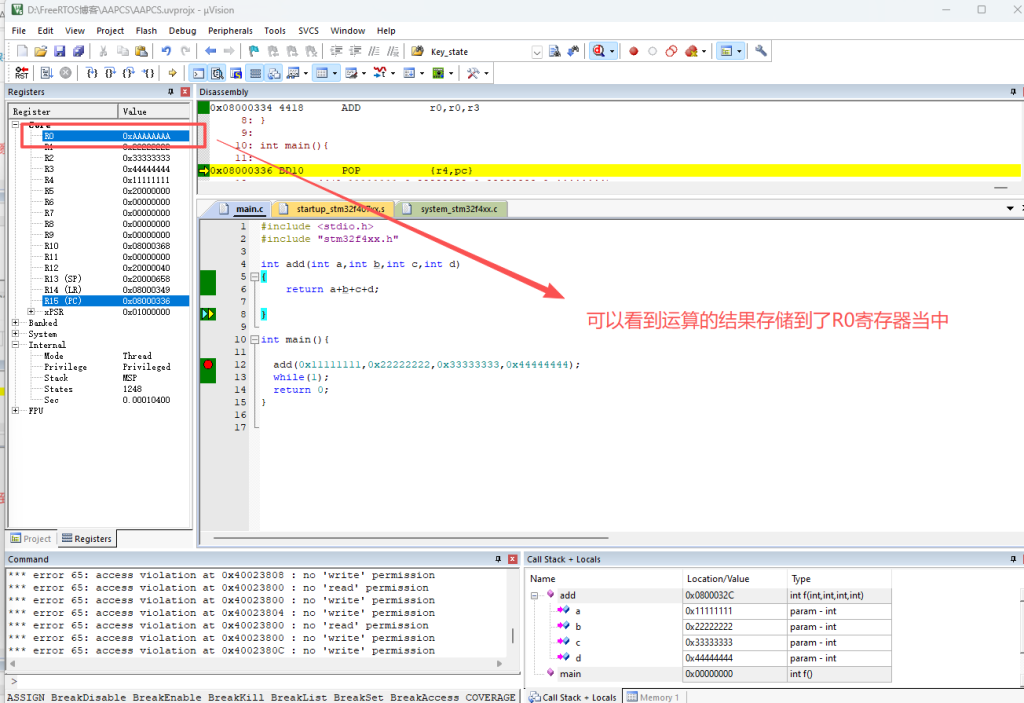Click the Insert/Remove Breakpoint red dot icon
The width and height of the screenshot is (1024, 703).
point(633,51)
